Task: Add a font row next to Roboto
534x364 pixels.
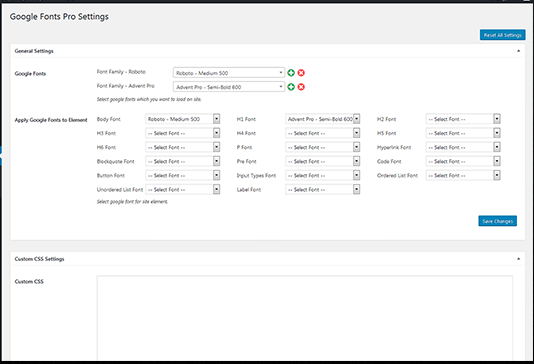Action: coord(291,73)
